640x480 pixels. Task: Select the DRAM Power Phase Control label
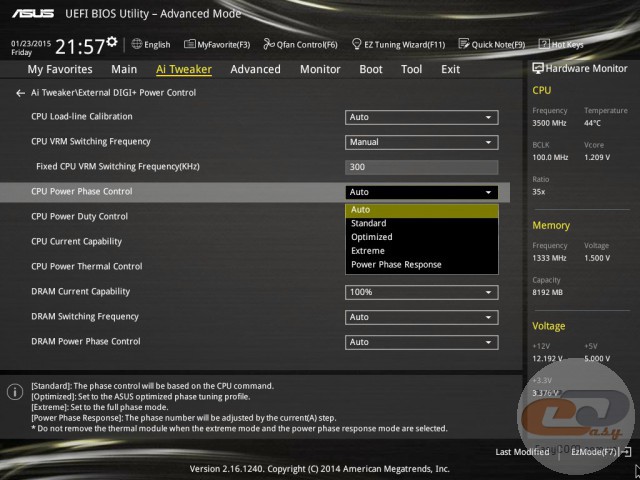(86, 341)
